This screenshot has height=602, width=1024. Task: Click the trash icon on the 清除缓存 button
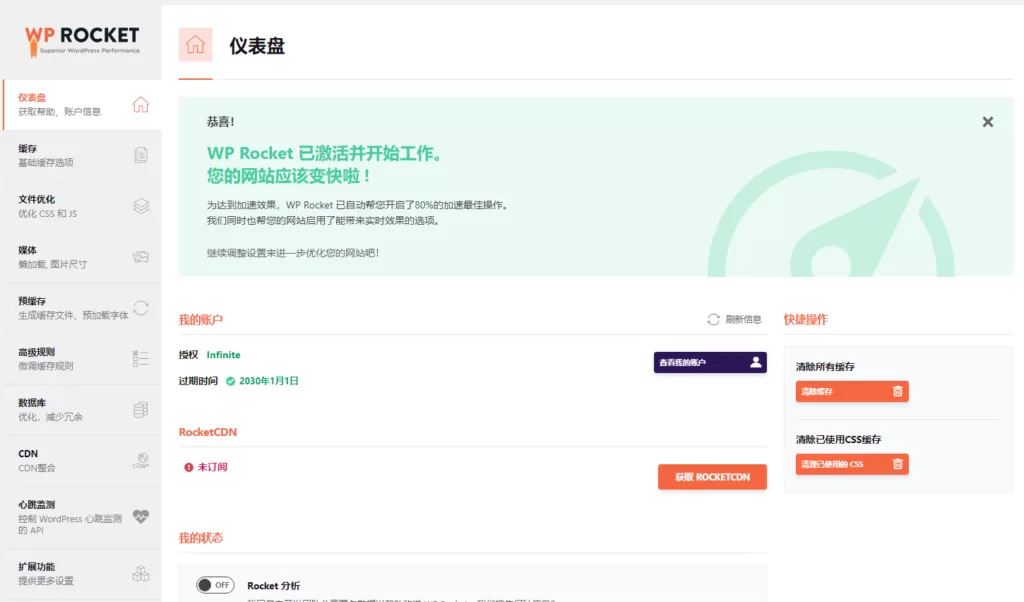[897, 391]
